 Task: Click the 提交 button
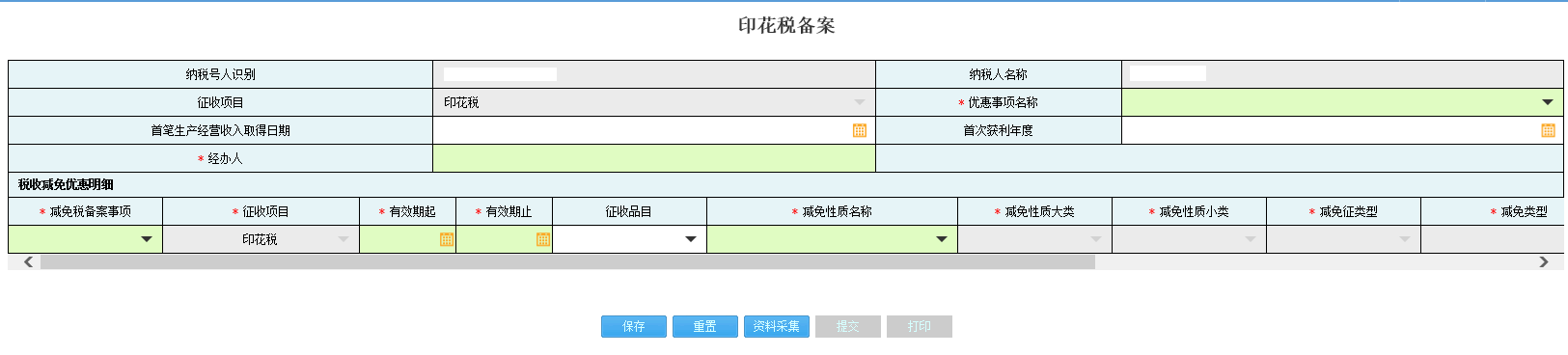point(848,327)
